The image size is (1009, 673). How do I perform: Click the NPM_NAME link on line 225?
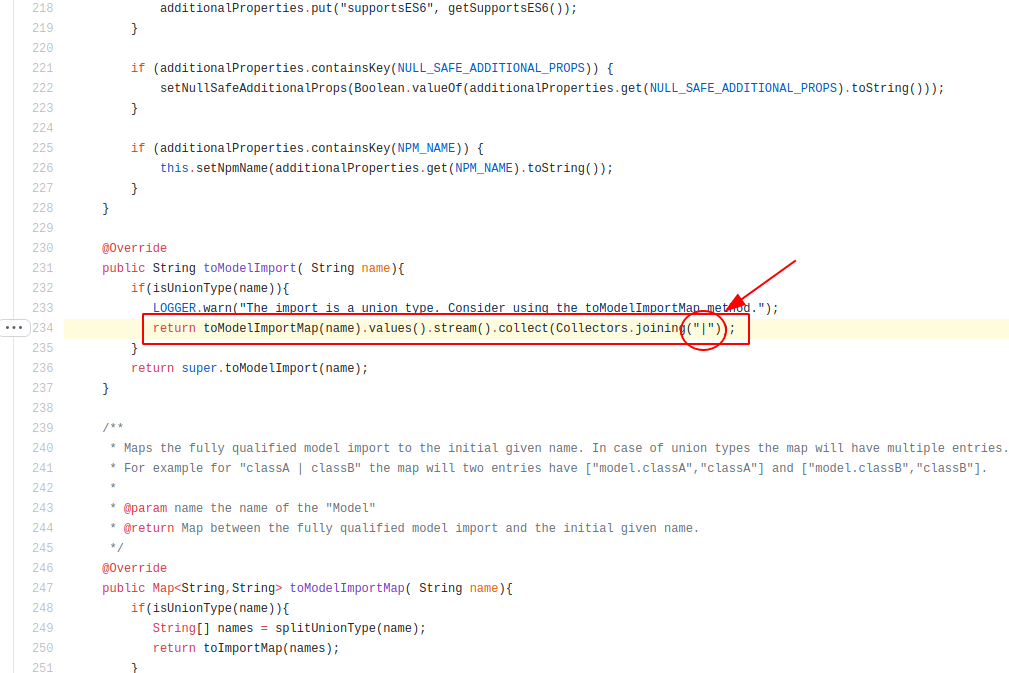click(x=425, y=147)
